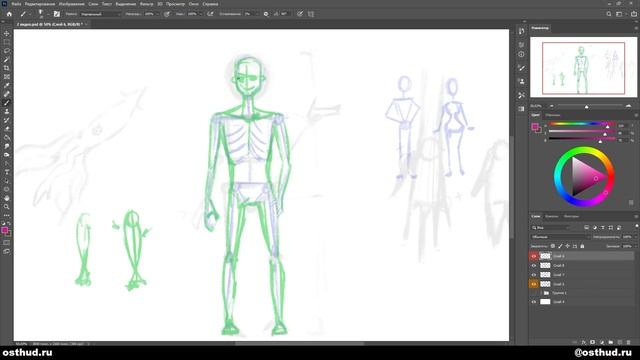Open the brush blending mode dropdown
This screenshot has height=360, width=640.
[100, 14]
